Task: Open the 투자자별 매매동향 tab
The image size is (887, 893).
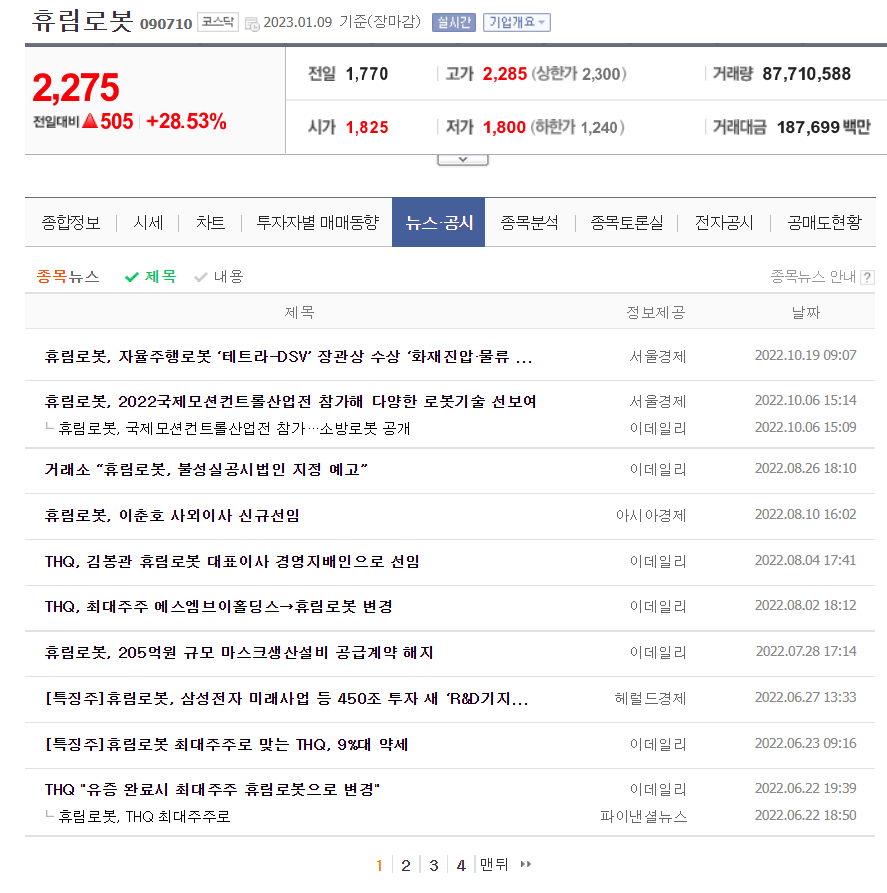Action: coord(317,223)
